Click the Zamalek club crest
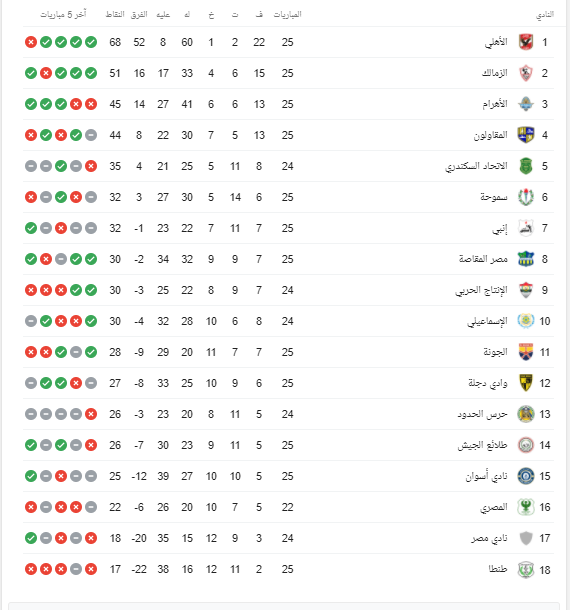 (526, 73)
